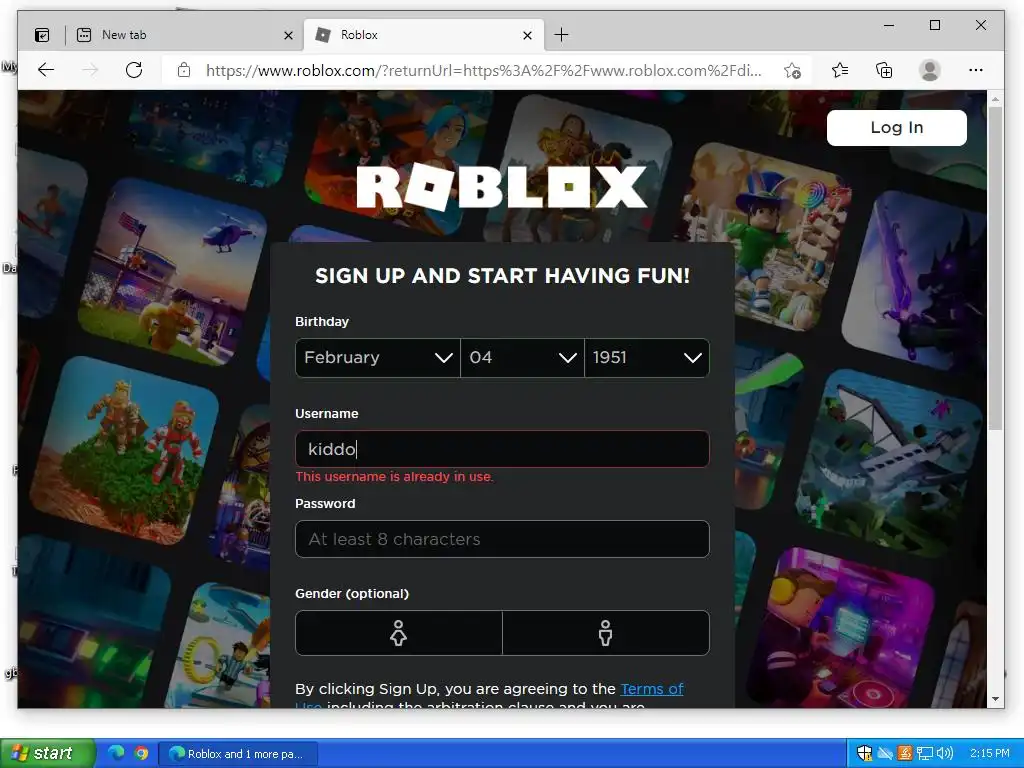Open the birthday month dropdown showing February
Image resolution: width=1024 pixels, height=768 pixels.
coord(377,358)
